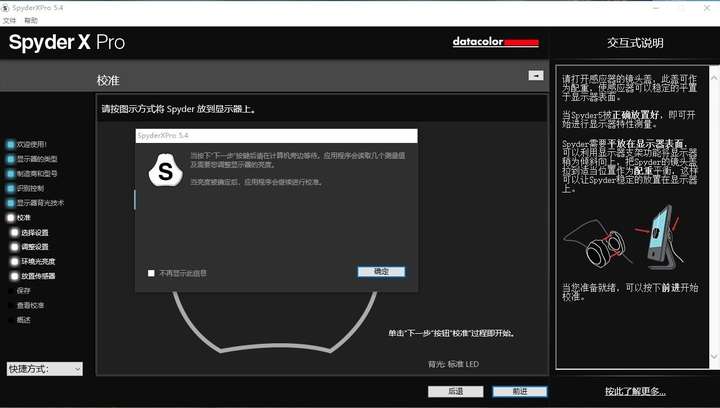The height and width of the screenshot is (408, 720).
Task: Click the 背光: 标准 LED text
Action: [453, 364]
